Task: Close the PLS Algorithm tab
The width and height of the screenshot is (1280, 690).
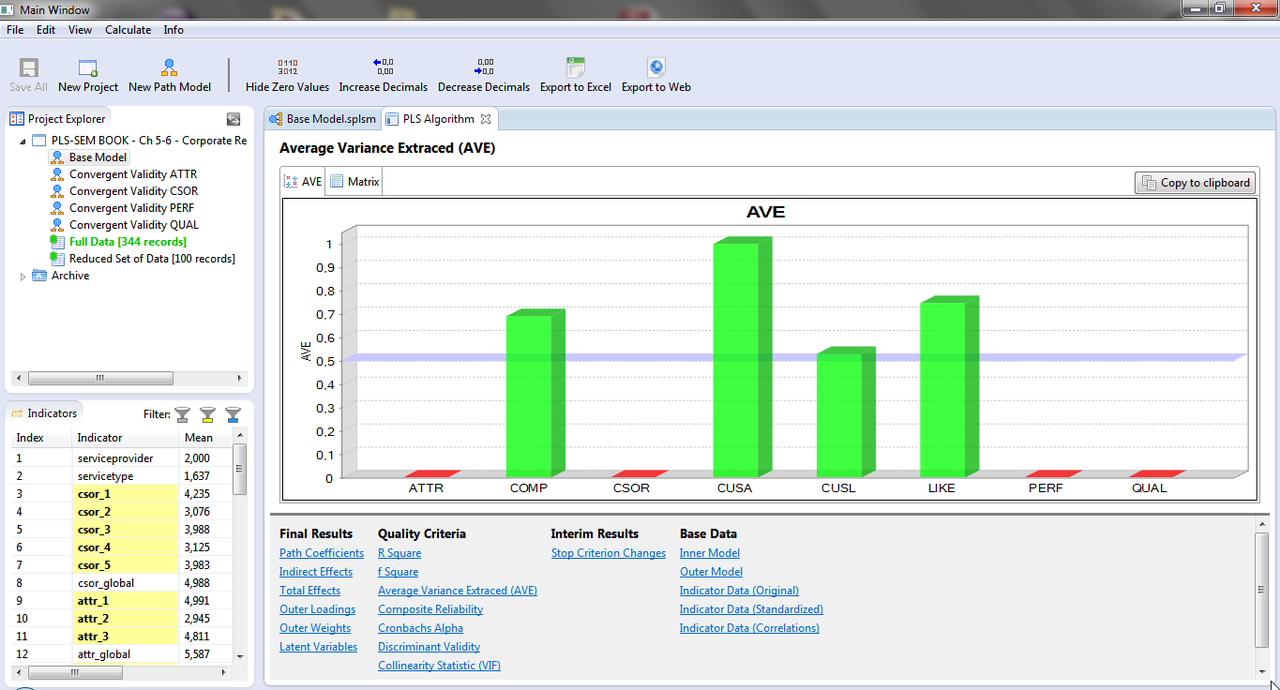Action: pyautogui.click(x=486, y=119)
